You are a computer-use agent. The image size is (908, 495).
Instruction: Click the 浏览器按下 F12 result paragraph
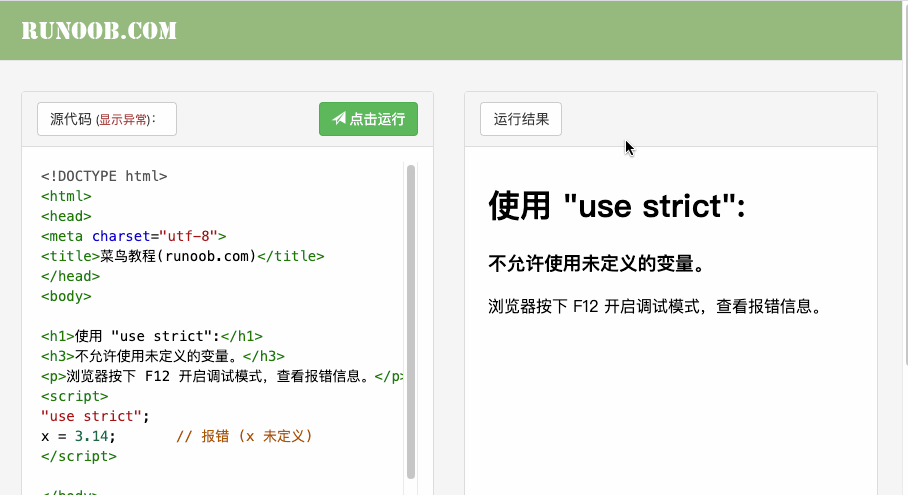[x=657, y=306]
